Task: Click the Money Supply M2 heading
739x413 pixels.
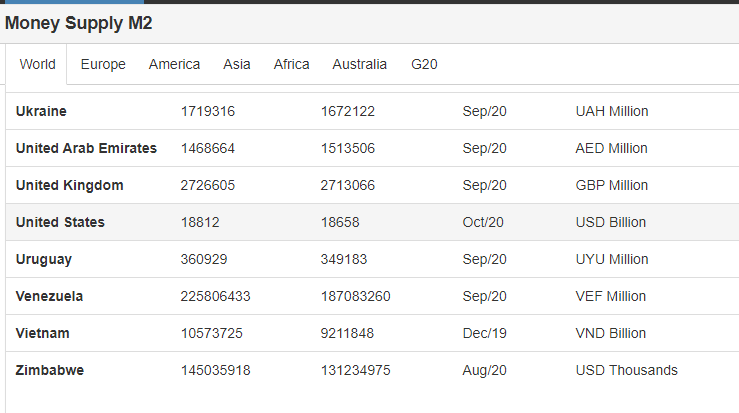Action: (79, 22)
